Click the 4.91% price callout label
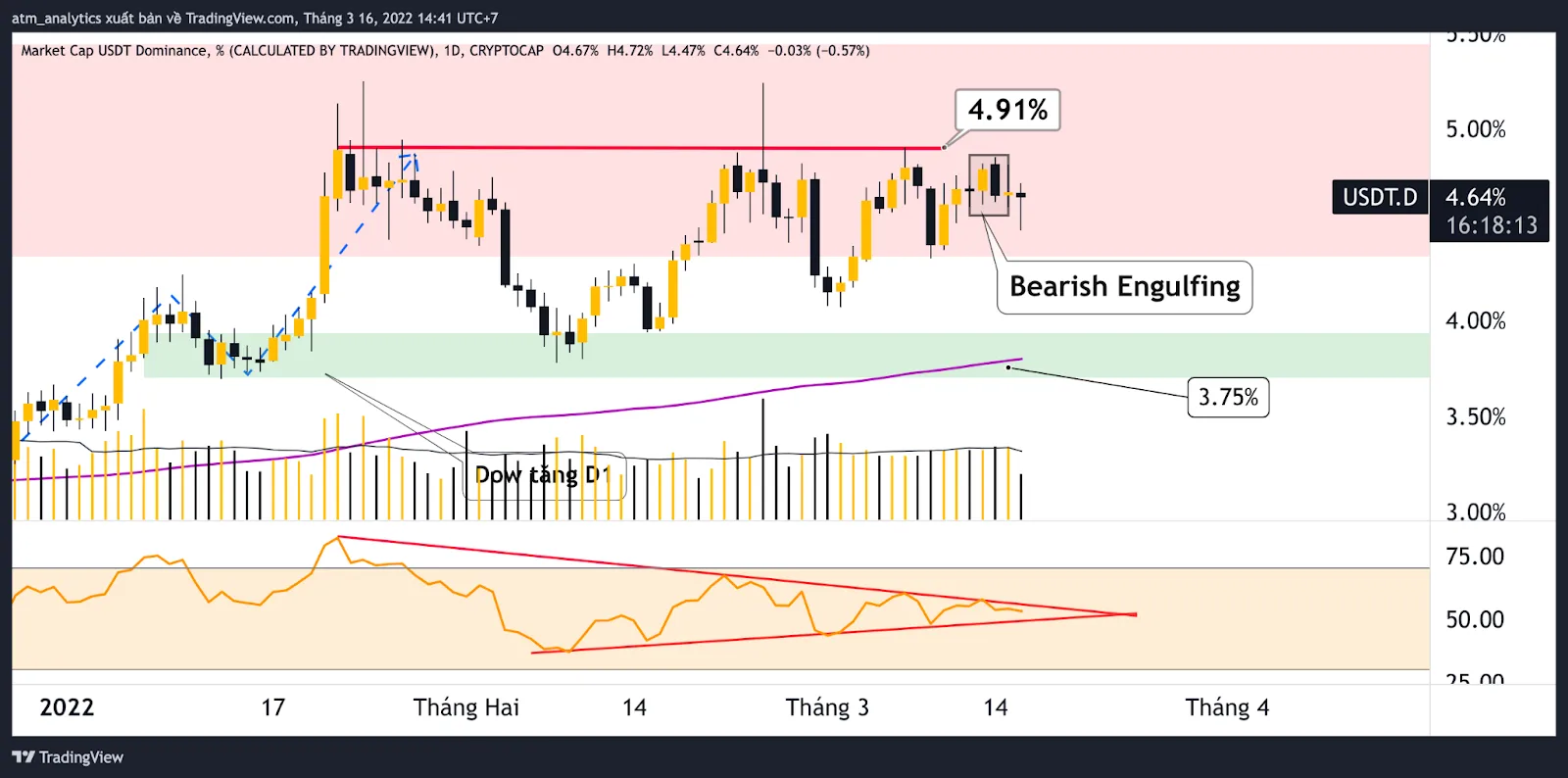The image size is (1568, 778). point(1007,110)
